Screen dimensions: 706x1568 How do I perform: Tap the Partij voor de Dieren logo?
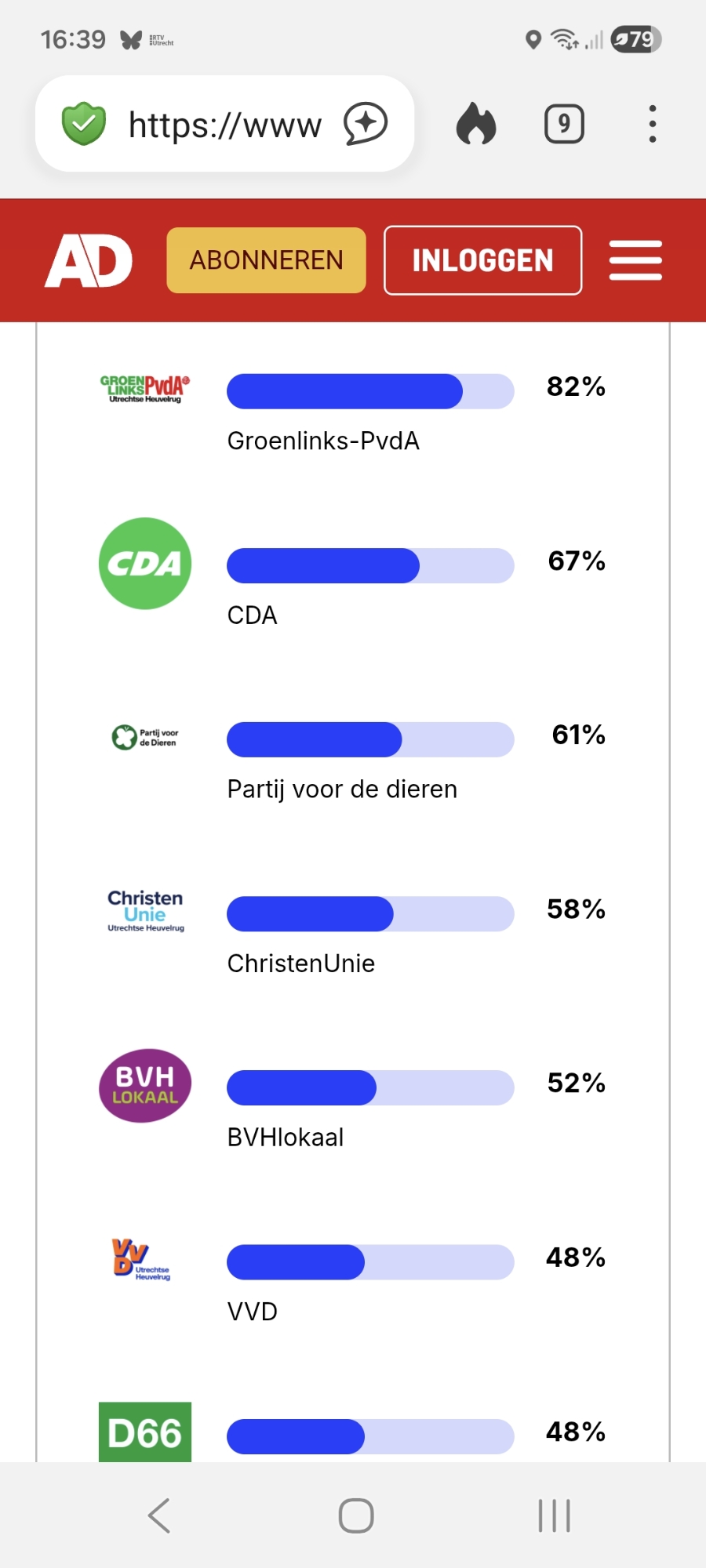(145, 737)
